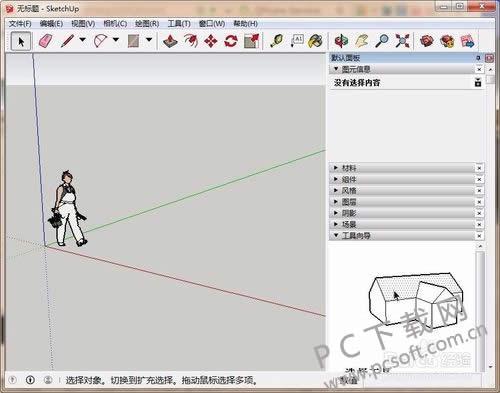
Task: Open the arc tool dropdown arrow
Action: pos(116,40)
